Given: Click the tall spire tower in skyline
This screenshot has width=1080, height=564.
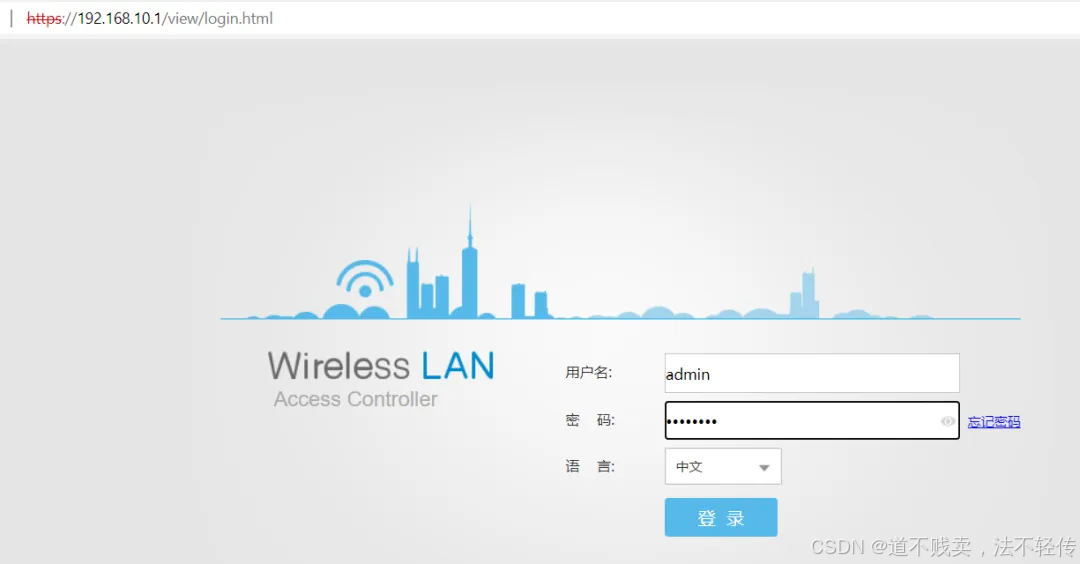Looking at the screenshot, I should pos(470,262).
